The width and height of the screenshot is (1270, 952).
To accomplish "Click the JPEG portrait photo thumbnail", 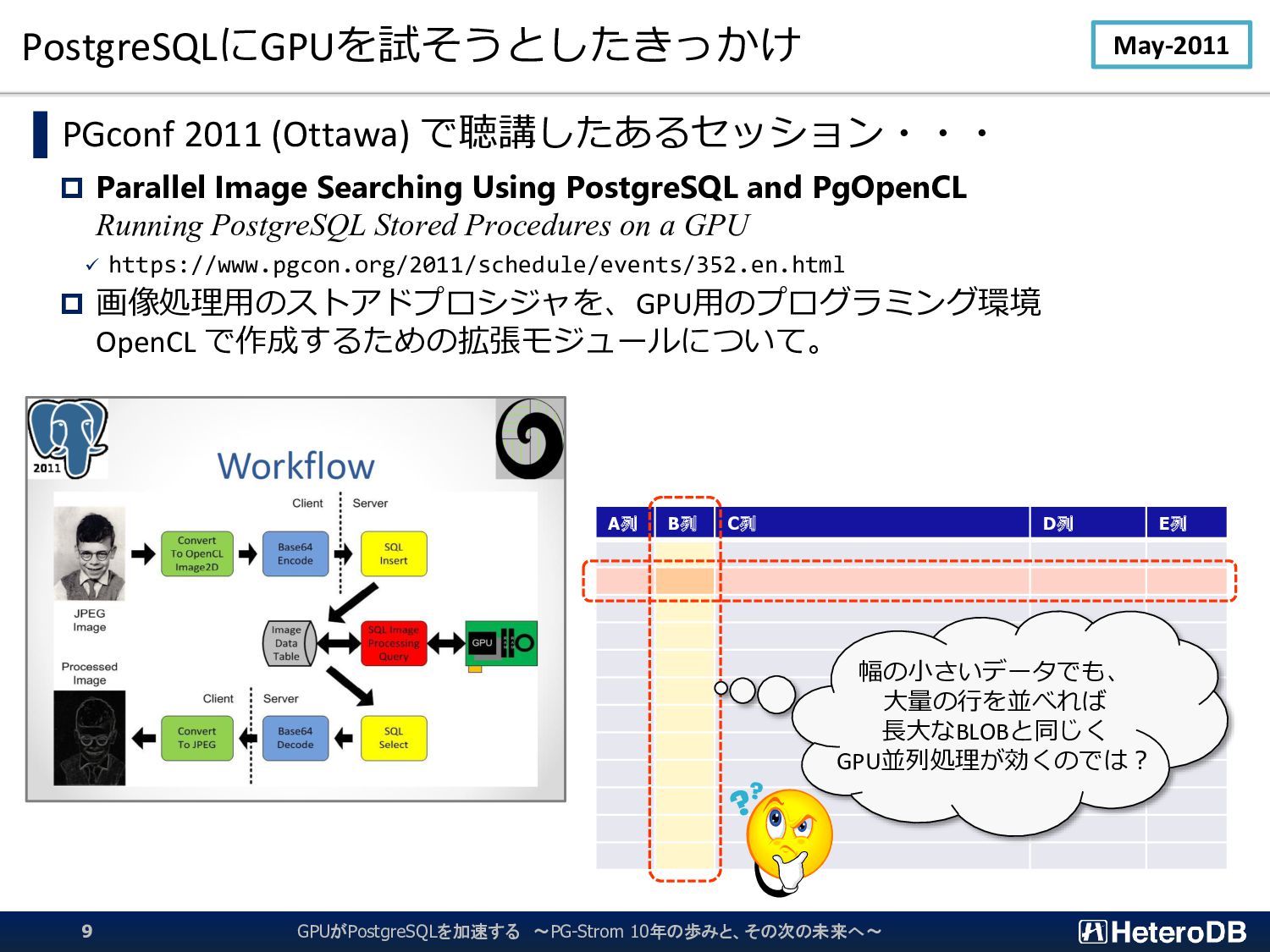I will pyautogui.click(x=90, y=553).
